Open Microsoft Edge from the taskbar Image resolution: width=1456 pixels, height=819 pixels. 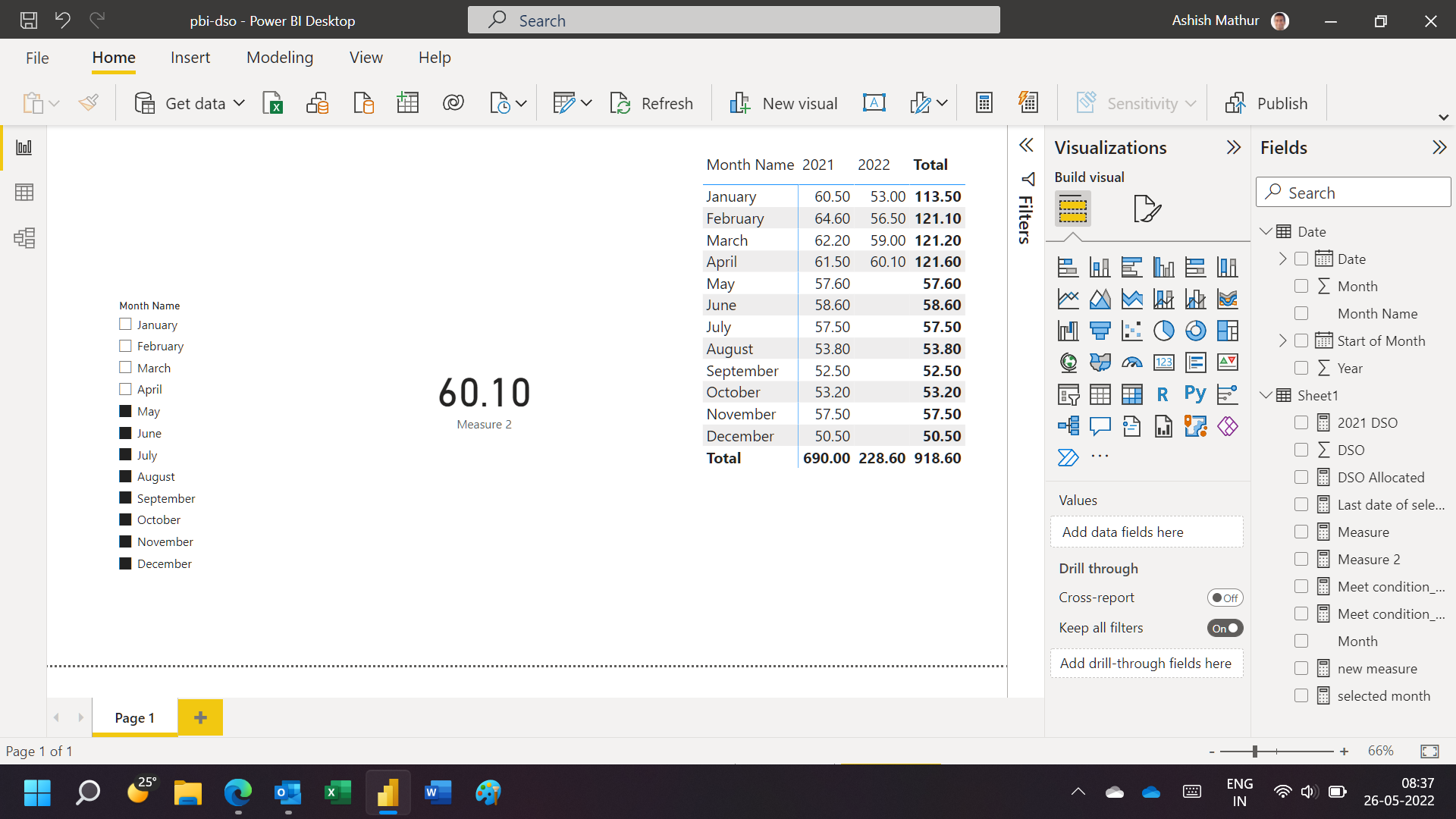click(237, 793)
